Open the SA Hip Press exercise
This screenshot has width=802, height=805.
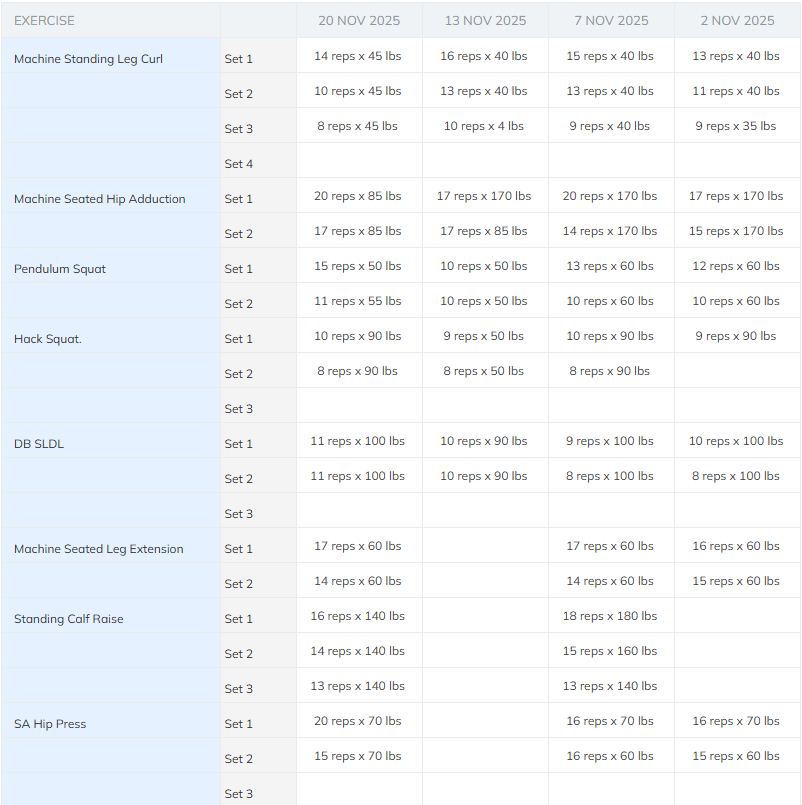point(50,724)
